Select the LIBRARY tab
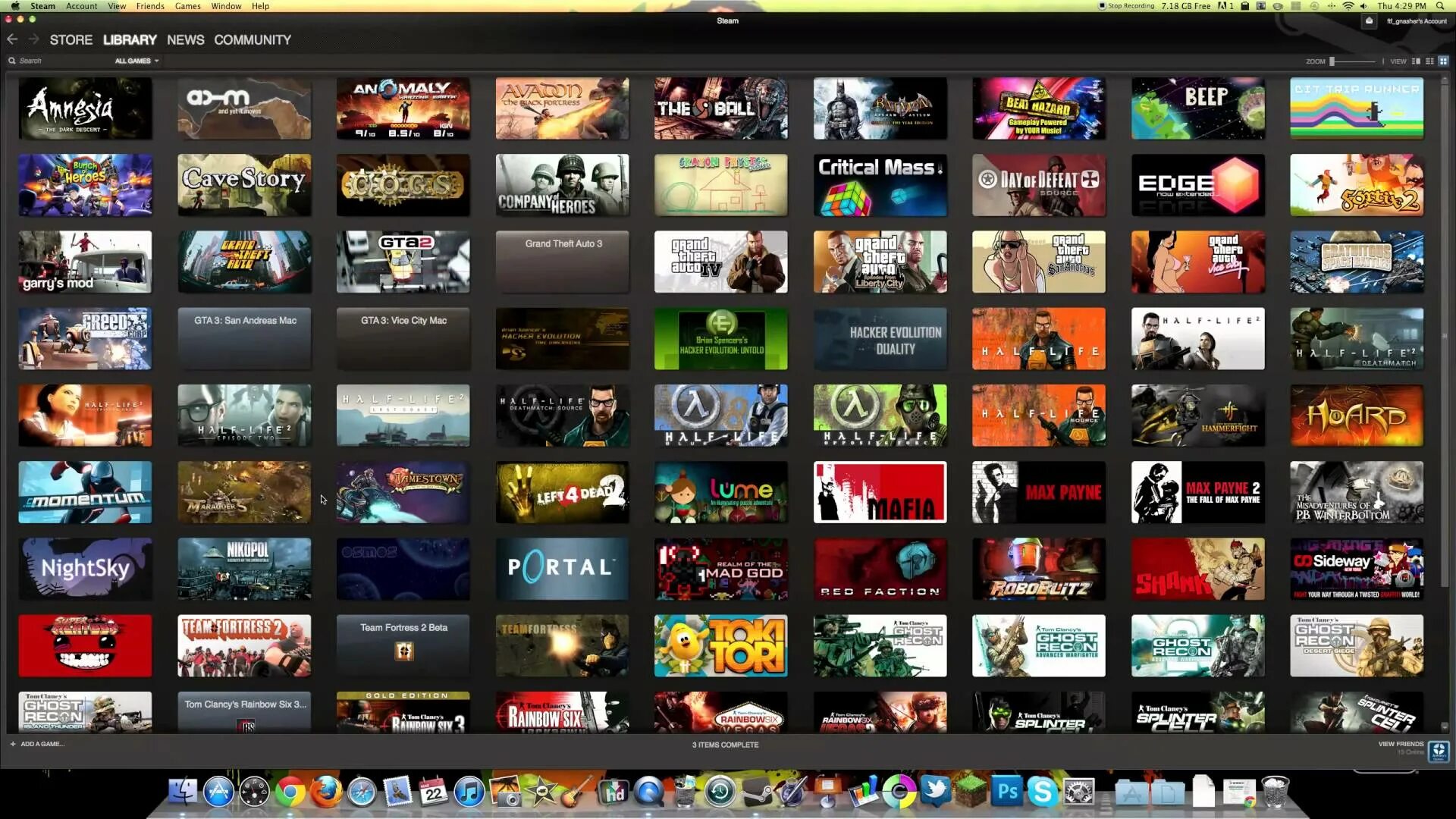 [x=129, y=40]
